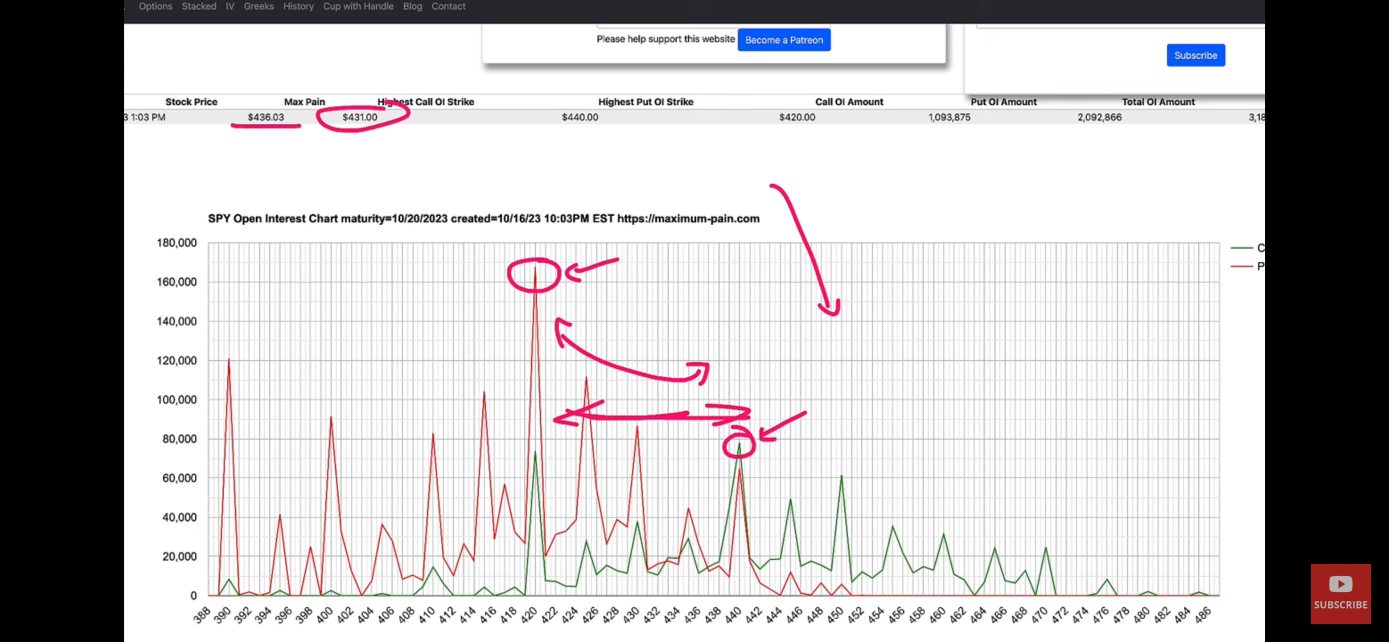Click the Stock Price column header
This screenshot has width=1389, height=642.
pyautogui.click(x=191, y=102)
